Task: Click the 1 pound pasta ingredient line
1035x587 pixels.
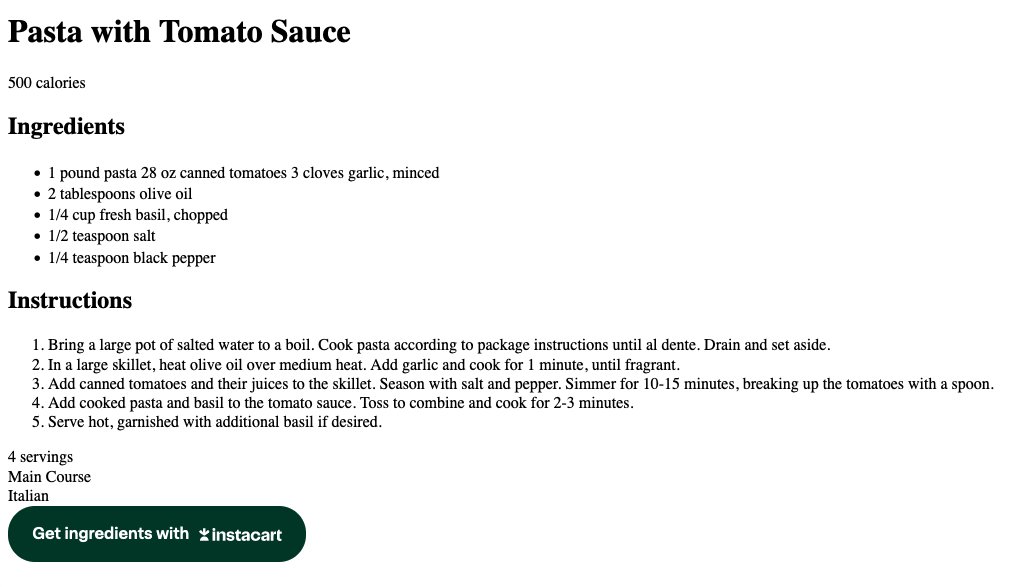Action: 244,173
